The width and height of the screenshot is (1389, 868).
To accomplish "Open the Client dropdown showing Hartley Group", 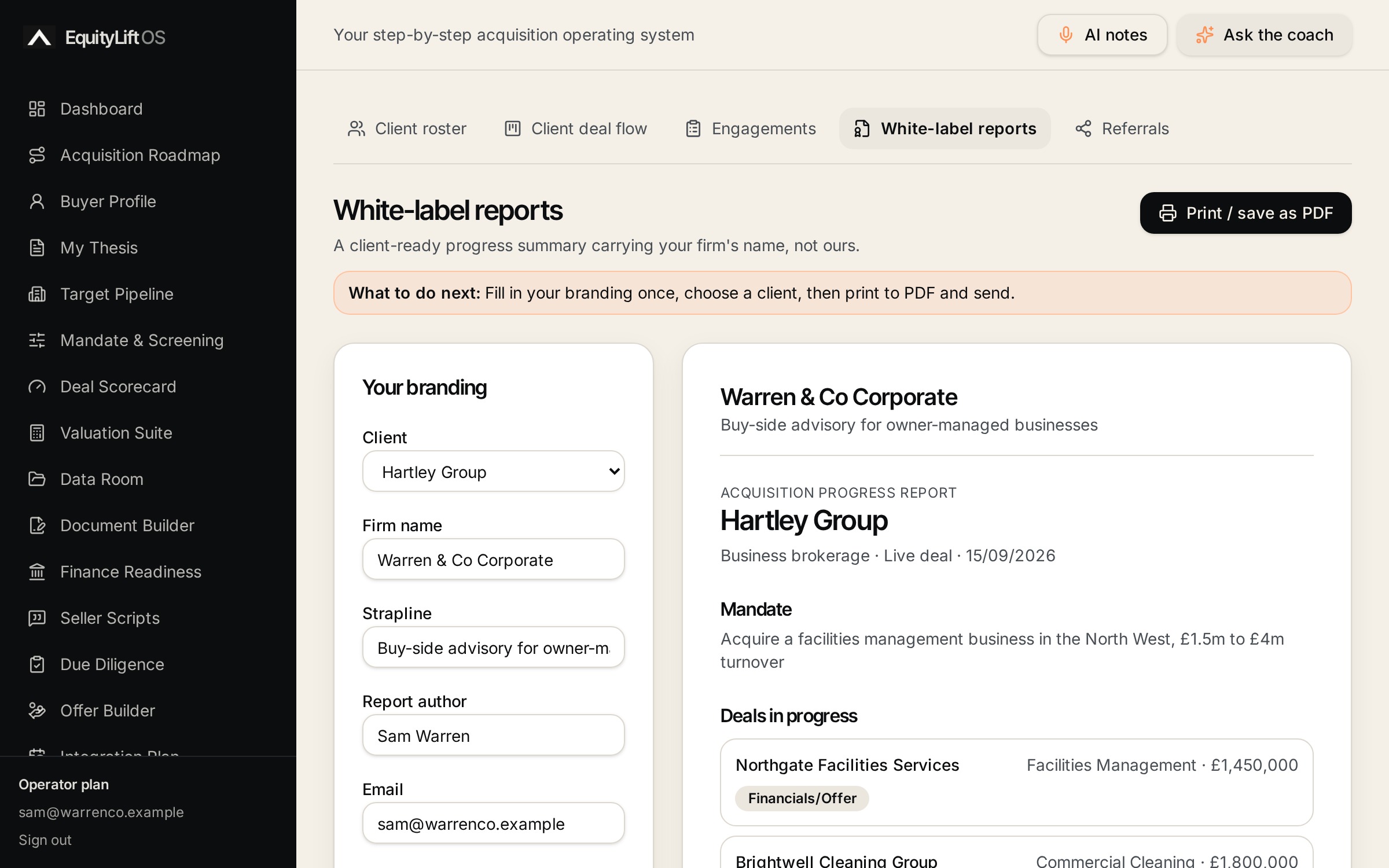I will pos(494,472).
